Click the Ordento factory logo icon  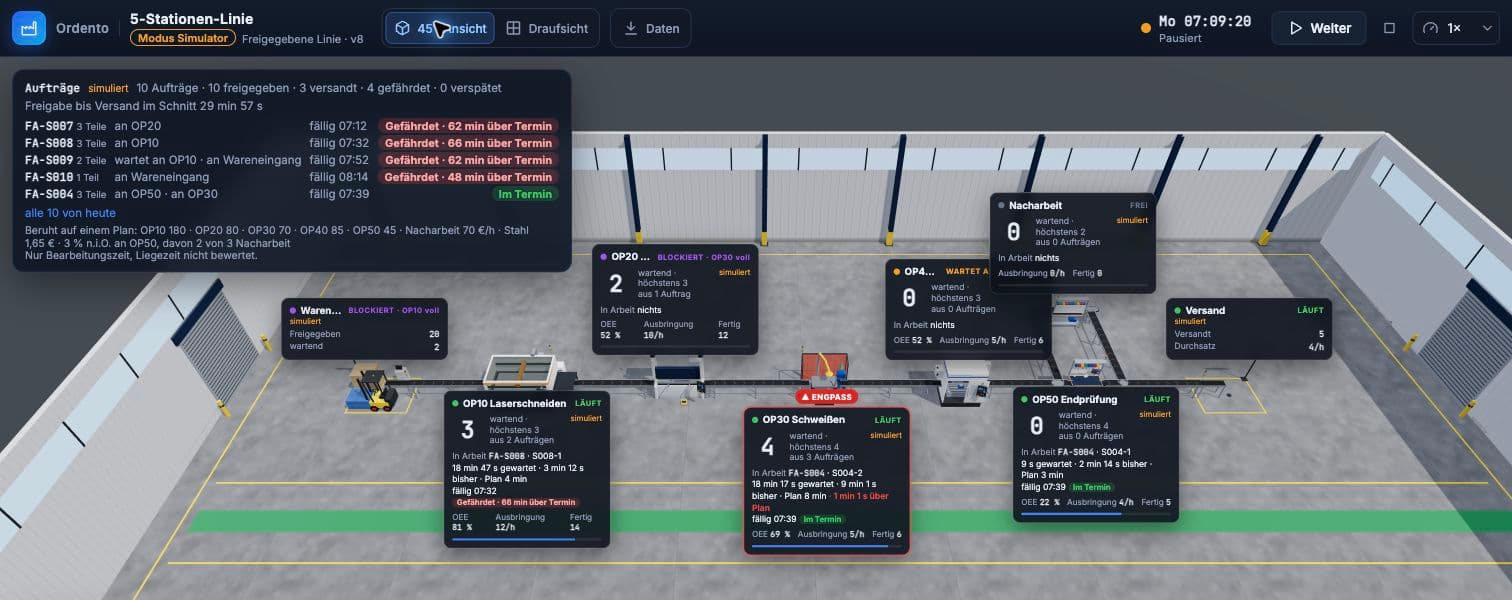click(29, 28)
